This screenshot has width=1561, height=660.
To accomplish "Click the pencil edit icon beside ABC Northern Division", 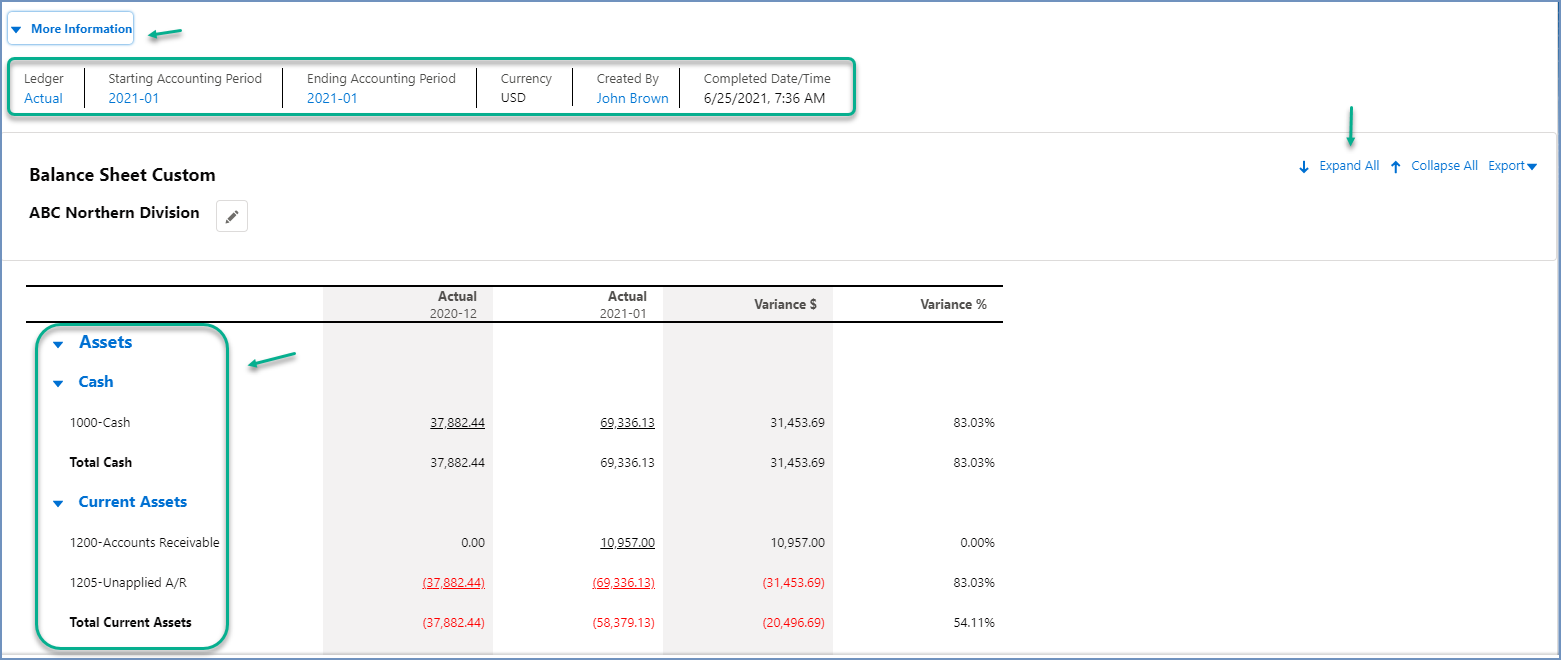I will (232, 216).
